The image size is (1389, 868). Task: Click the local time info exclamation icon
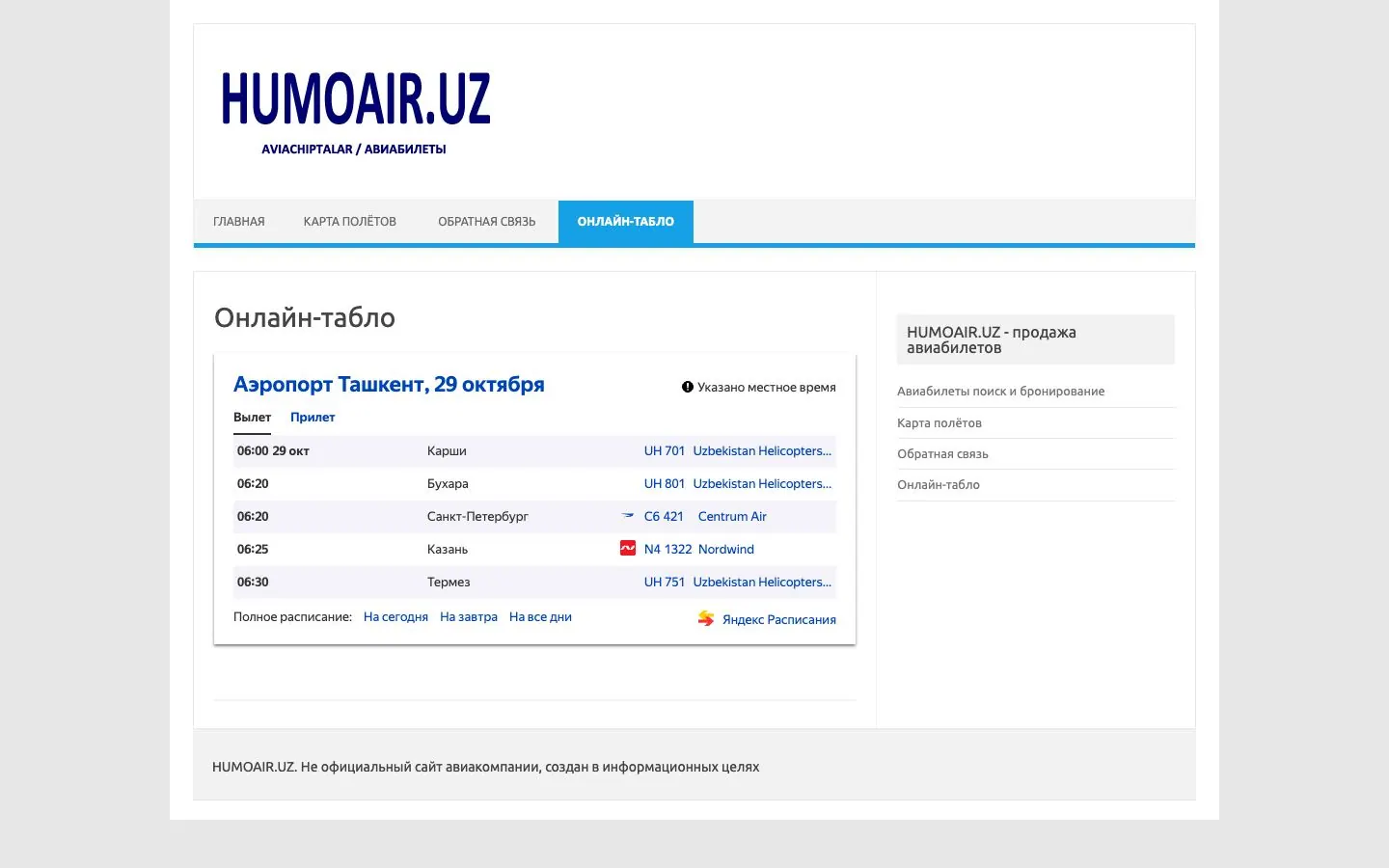(688, 387)
